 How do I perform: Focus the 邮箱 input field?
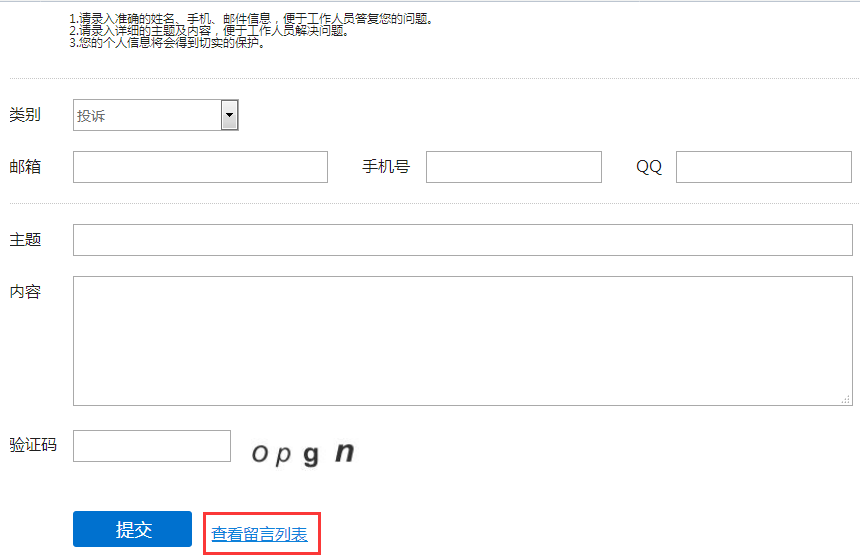click(x=200, y=167)
